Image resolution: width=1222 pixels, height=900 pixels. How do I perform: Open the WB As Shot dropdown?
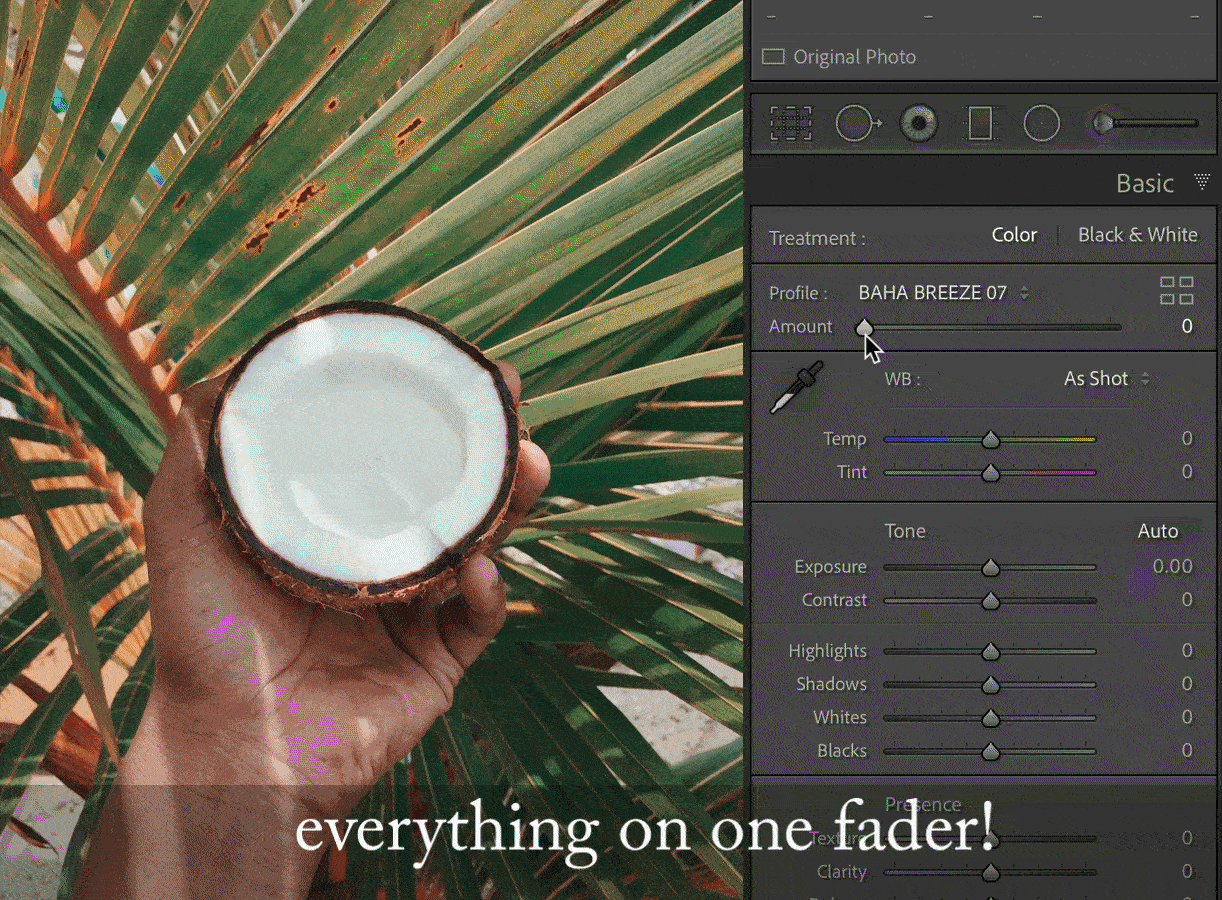[x=1106, y=379]
